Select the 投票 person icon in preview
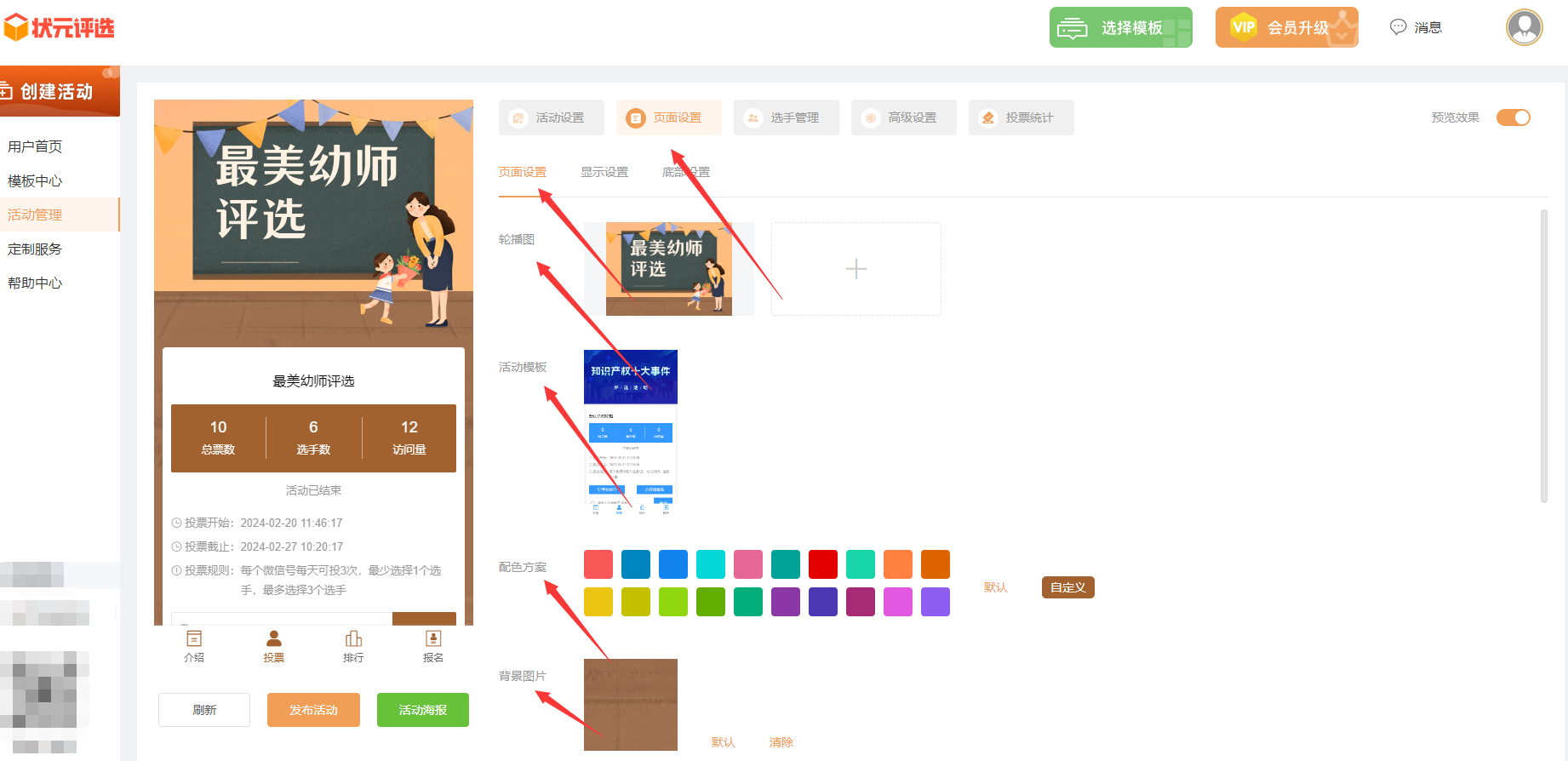Screen dimensions: 1568x761 [x=273, y=639]
